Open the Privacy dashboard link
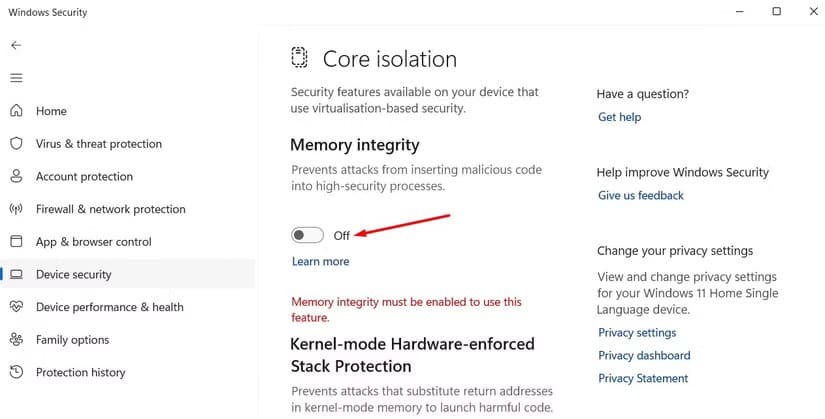The height and width of the screenshot is (419, 825). point(644,355)
